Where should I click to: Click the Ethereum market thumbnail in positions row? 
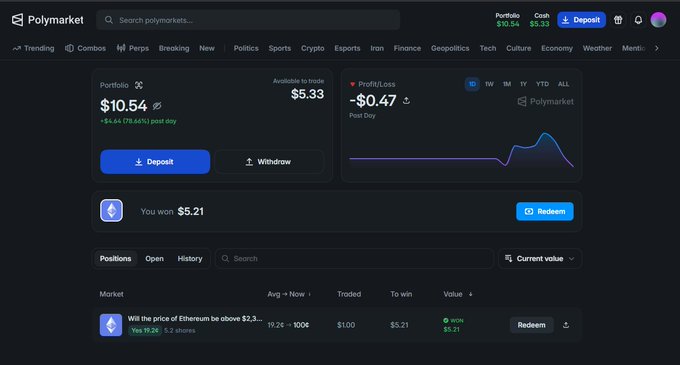111,325
